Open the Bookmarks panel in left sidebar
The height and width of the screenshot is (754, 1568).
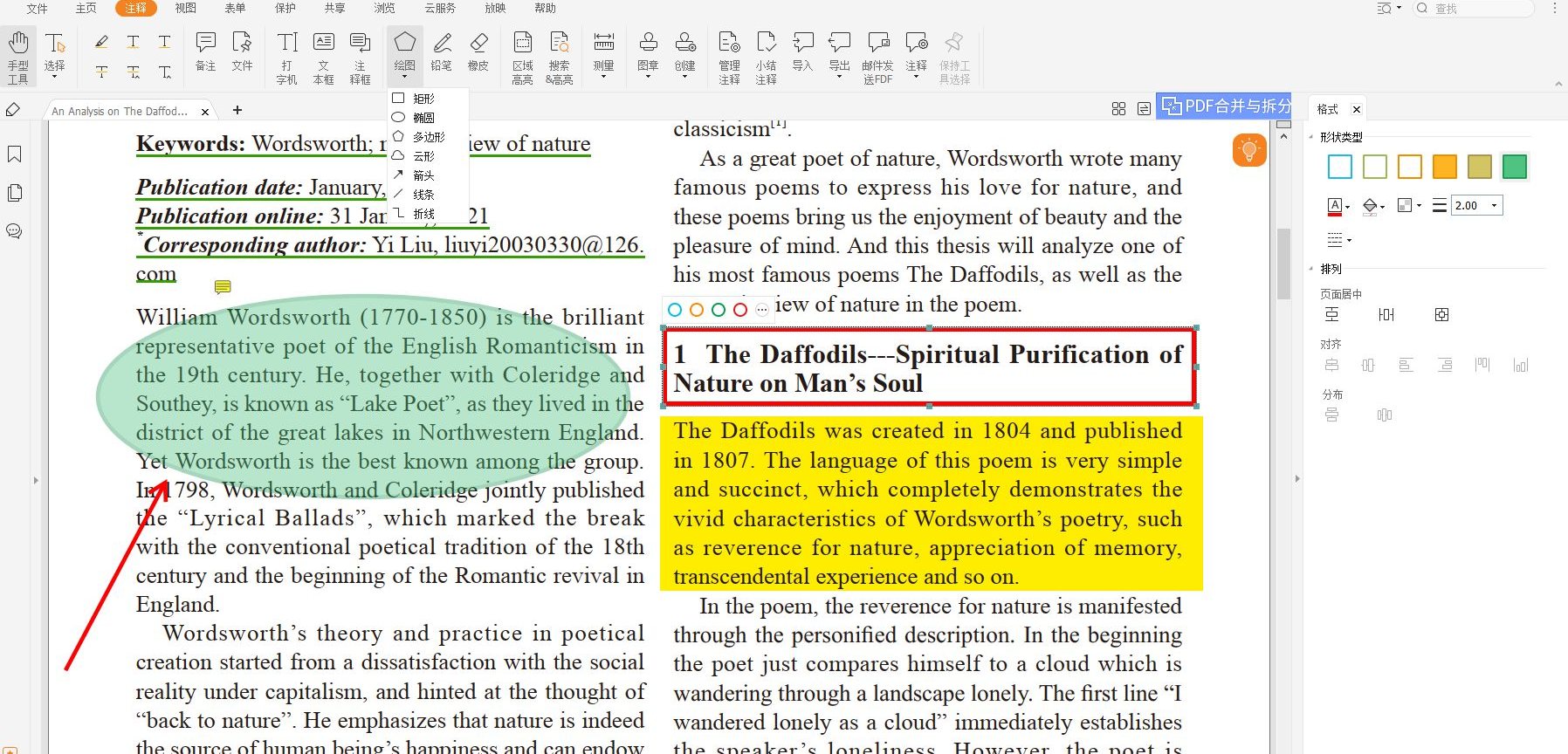15,154
